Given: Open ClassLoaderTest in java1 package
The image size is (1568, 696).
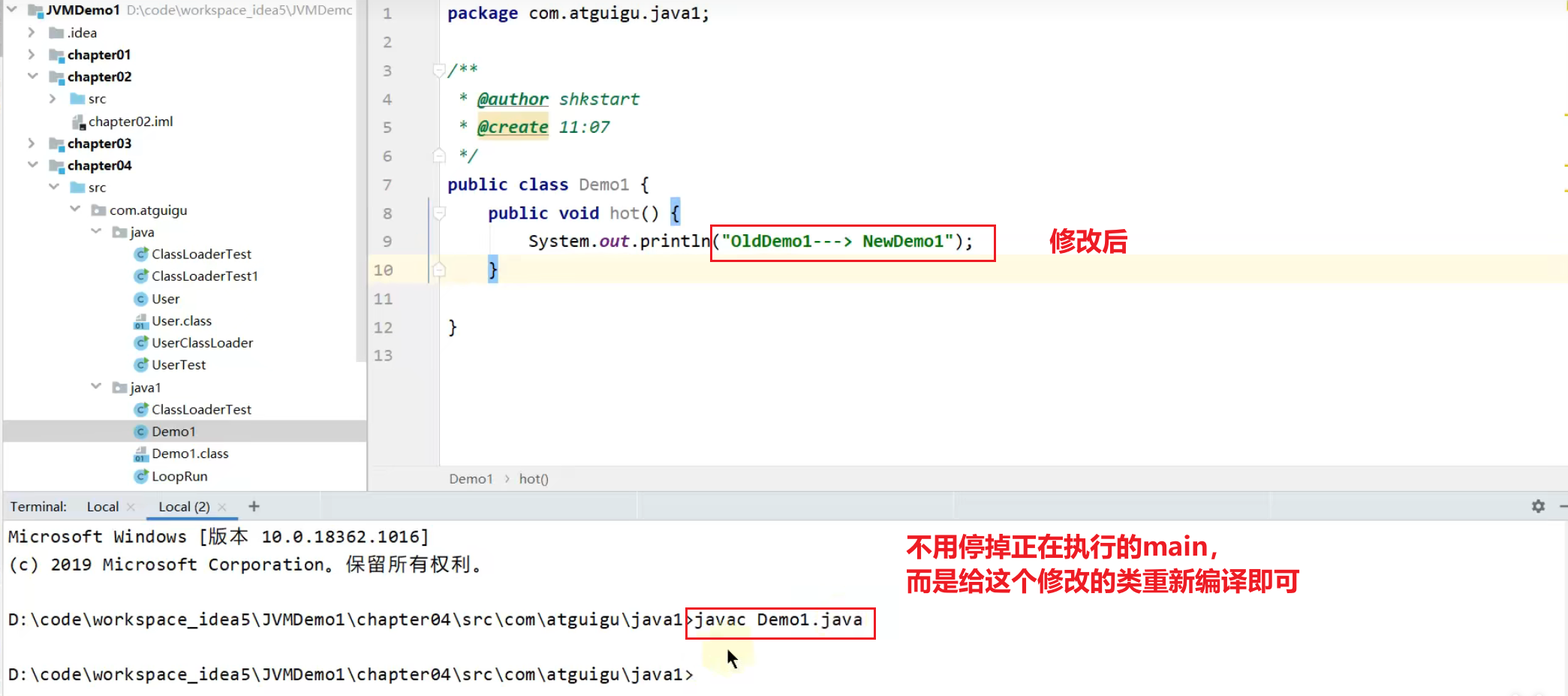Looking at the screenshot, I should [201, 410].
